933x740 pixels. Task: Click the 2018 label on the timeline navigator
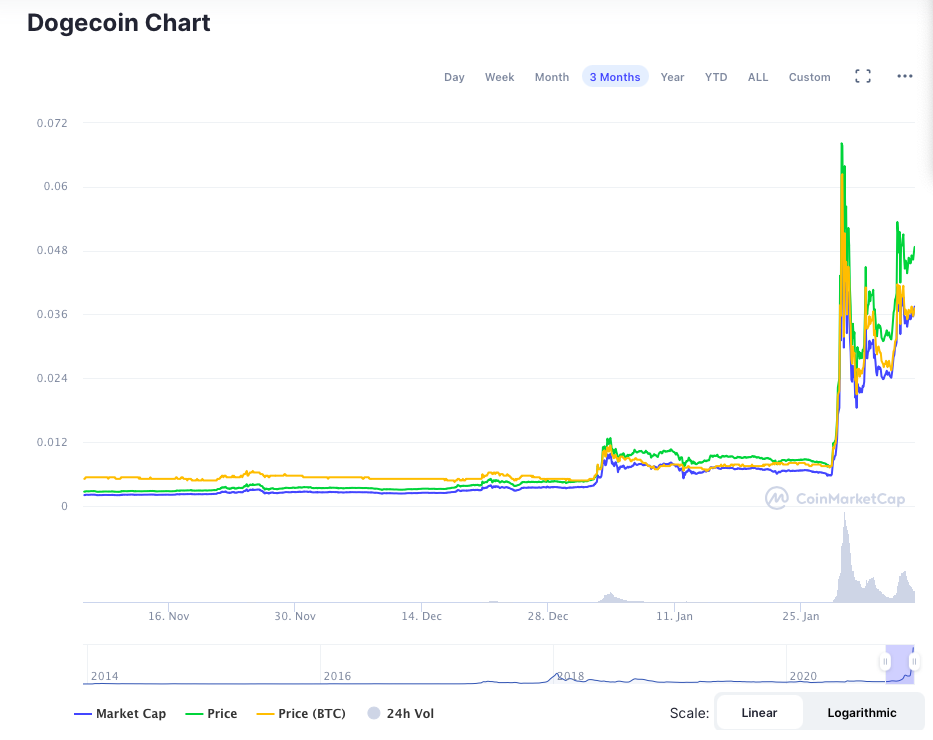pos(571,676)
